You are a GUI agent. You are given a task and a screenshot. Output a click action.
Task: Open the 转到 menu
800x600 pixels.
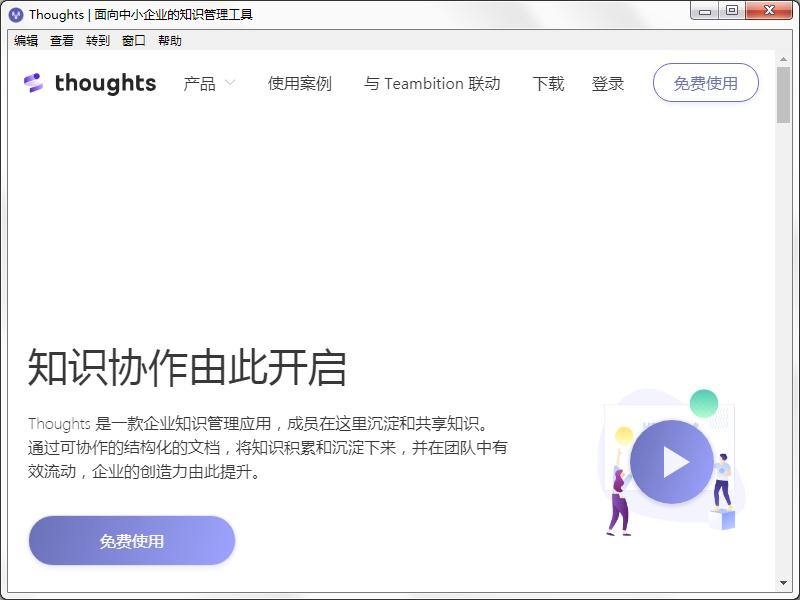pyautogui.click(x=98, y=41)
